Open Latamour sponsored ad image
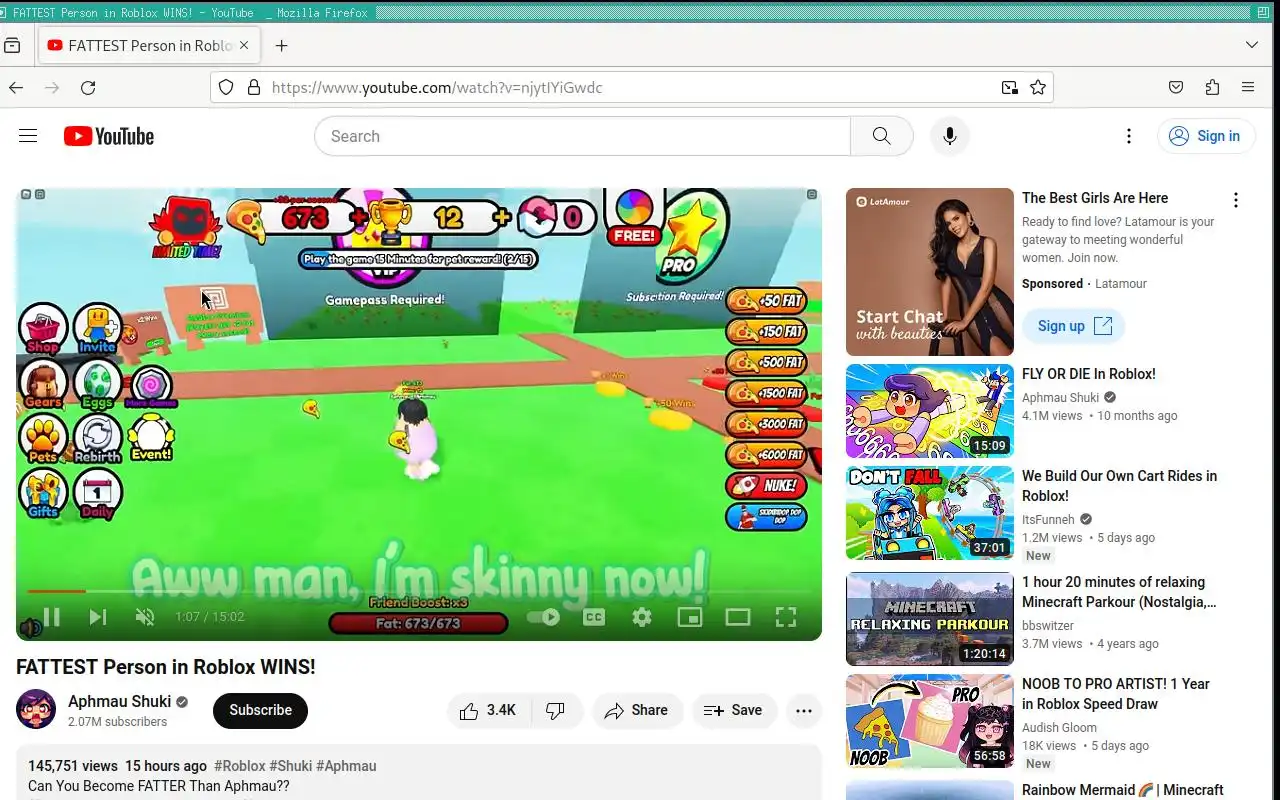1280x800 pixels. 929,272
